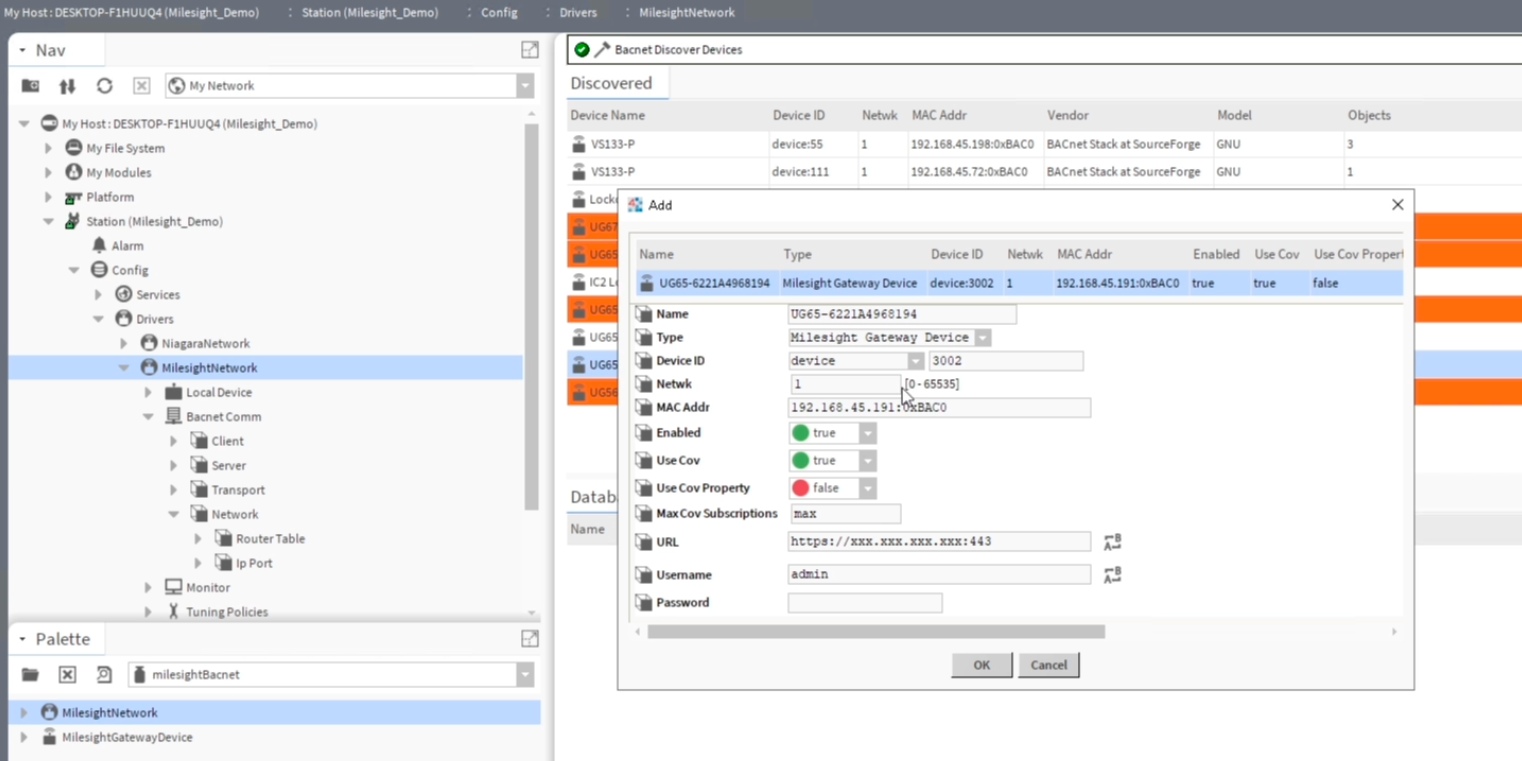Click the MilesightGatewayDevice palette icon
Image resolution: width=1522 pixels, height=761 pixels.
click(x=49, y=737)
